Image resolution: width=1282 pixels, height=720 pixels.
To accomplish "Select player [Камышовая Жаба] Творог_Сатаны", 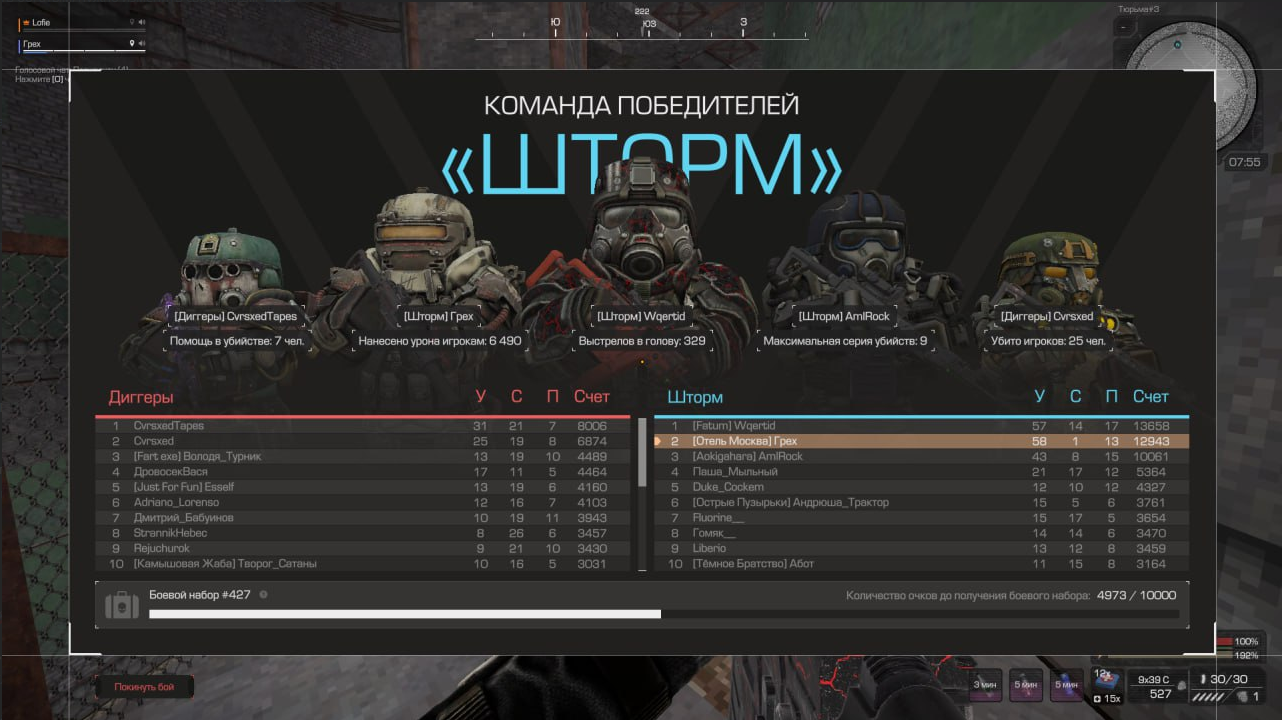I will (x=363, y=564).
